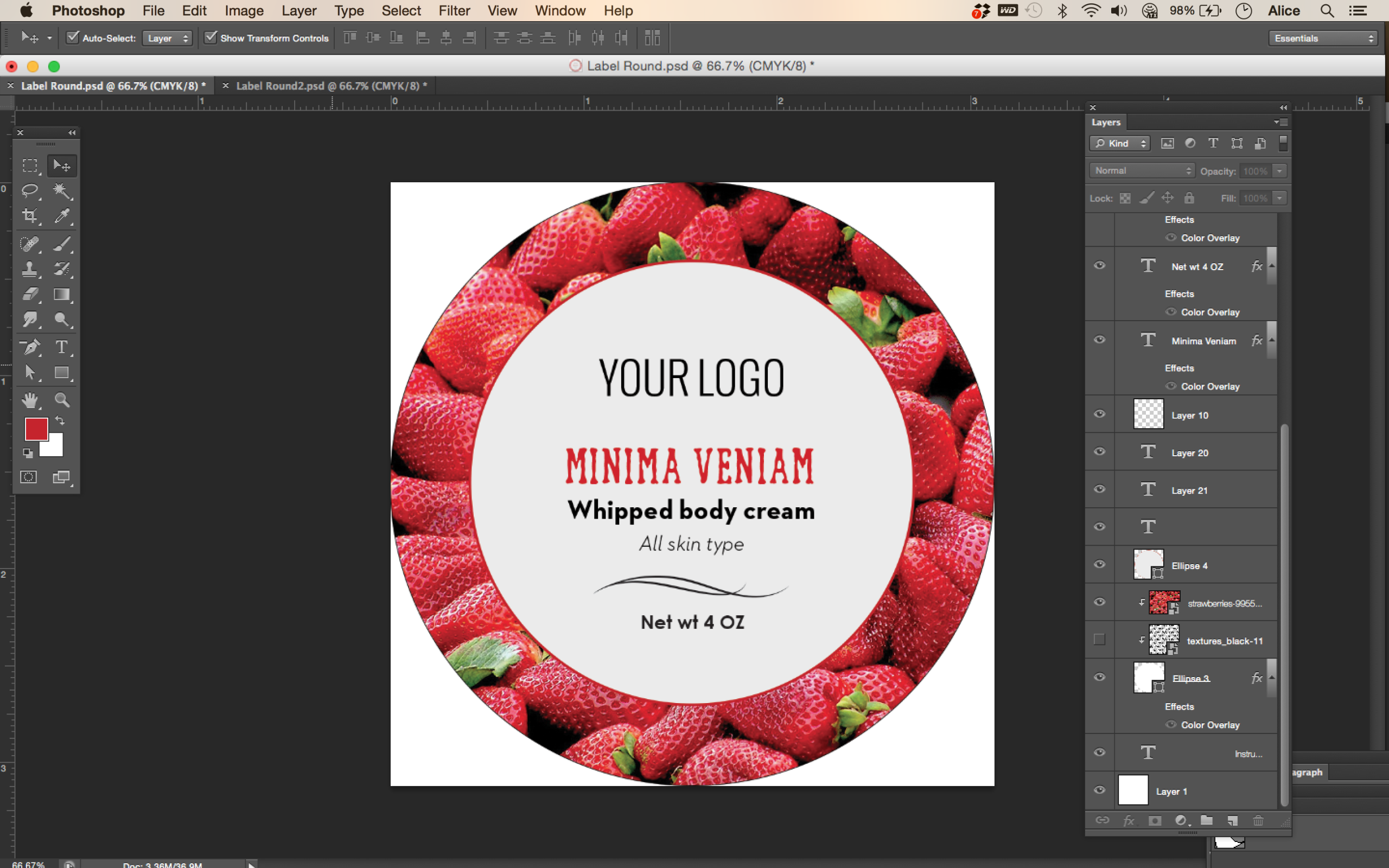Click the red foreground color swatch
This screenshot has width=1389, height=868.
point(35,427)
